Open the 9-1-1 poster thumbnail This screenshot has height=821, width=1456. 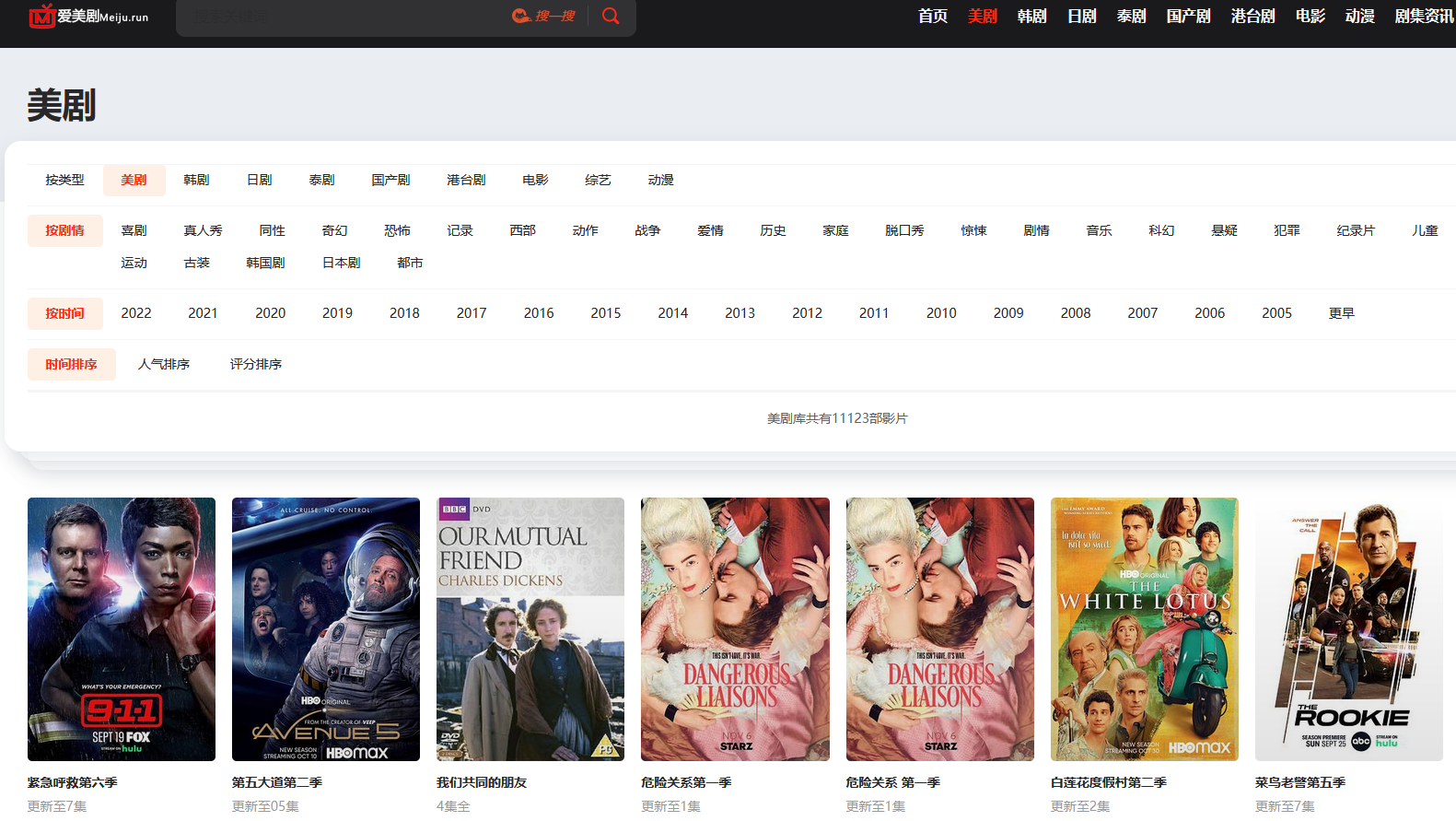122,628
